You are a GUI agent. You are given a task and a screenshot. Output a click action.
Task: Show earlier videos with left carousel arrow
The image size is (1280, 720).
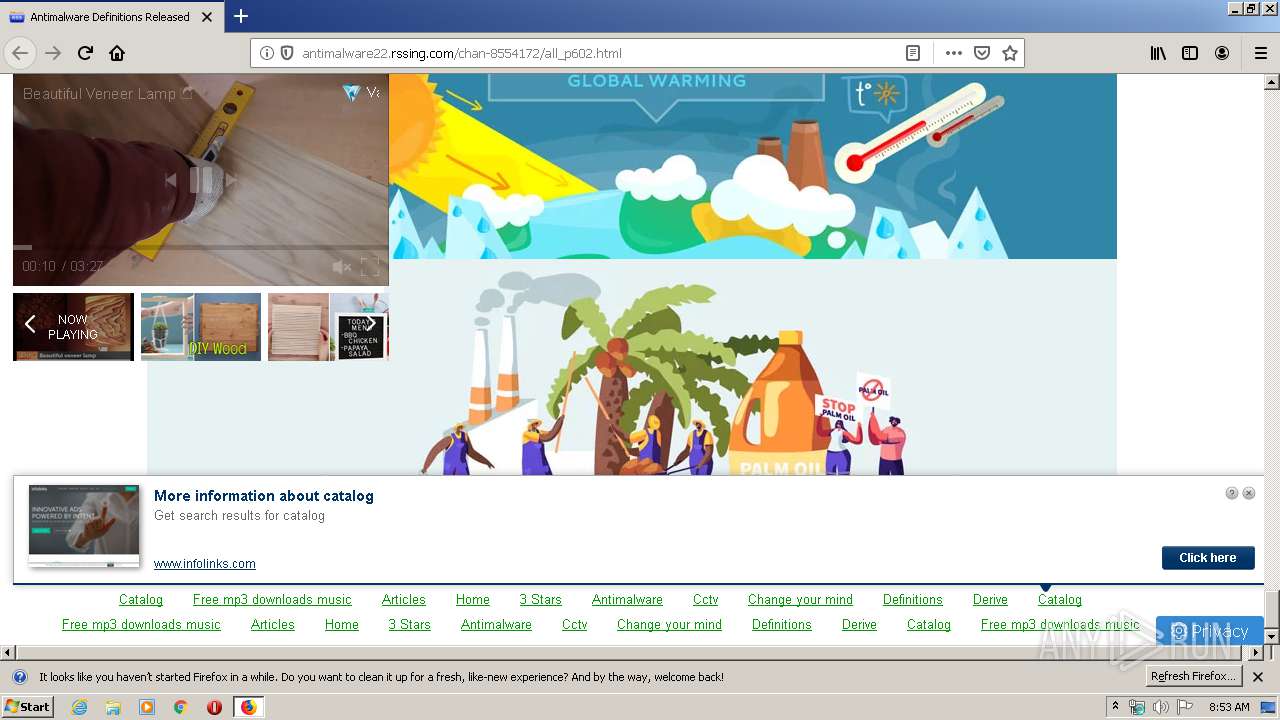(30, 323)
